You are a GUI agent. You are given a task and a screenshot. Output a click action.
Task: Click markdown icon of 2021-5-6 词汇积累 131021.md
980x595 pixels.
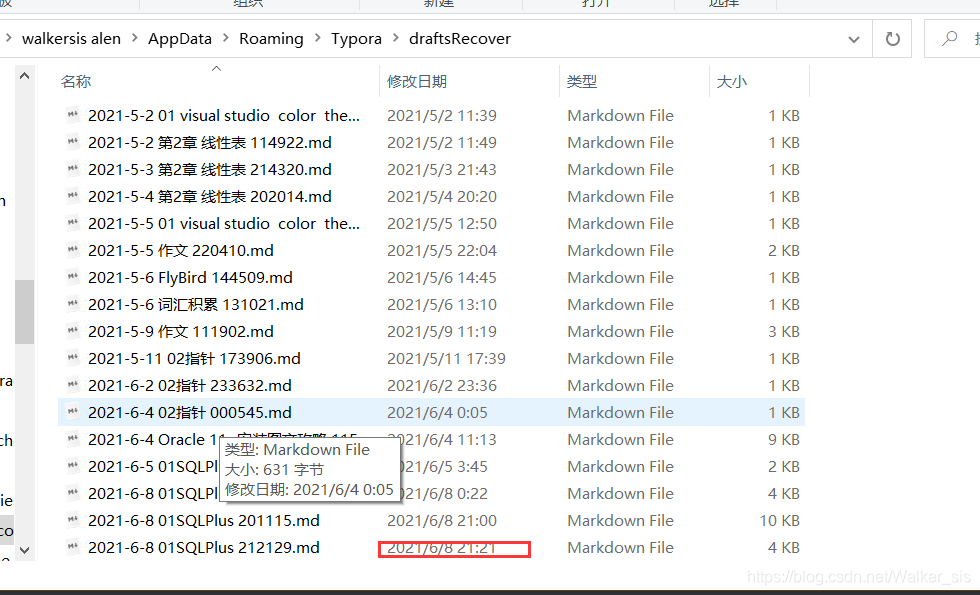pos(73,304)
